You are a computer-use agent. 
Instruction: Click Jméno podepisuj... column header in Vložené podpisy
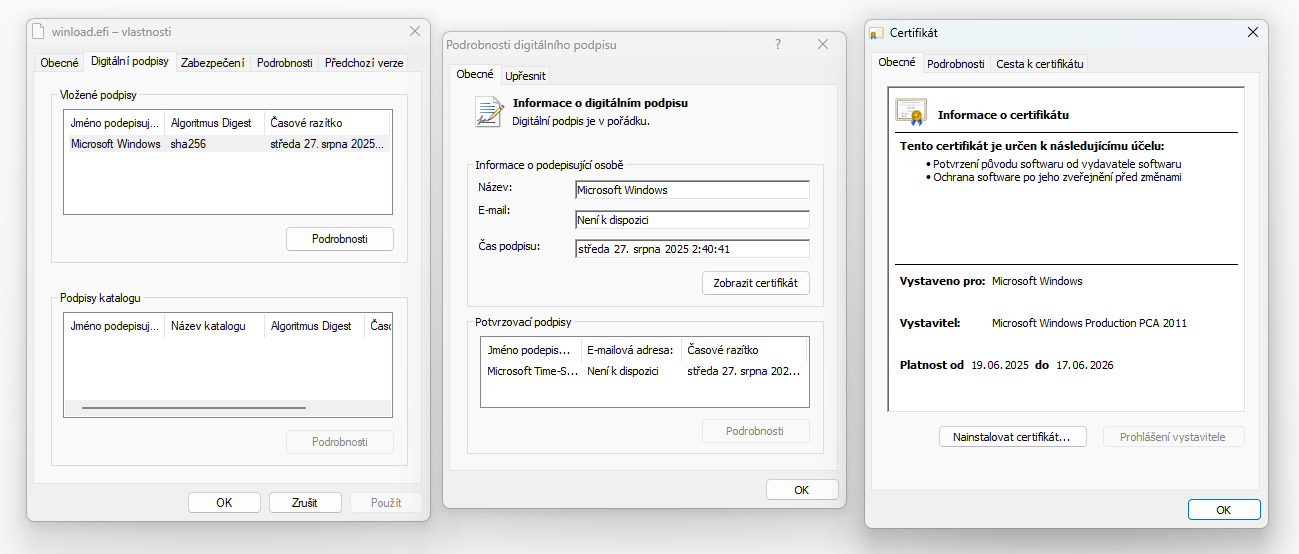point(114,123)
